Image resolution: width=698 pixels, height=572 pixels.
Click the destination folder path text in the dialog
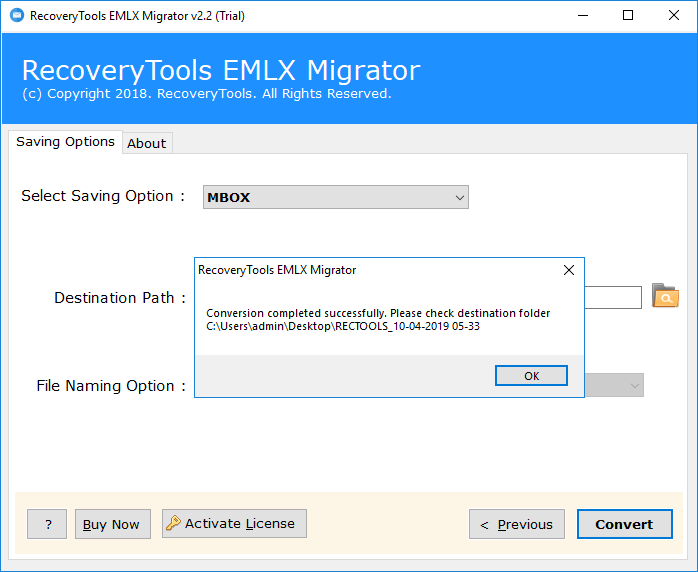point(343,326)
